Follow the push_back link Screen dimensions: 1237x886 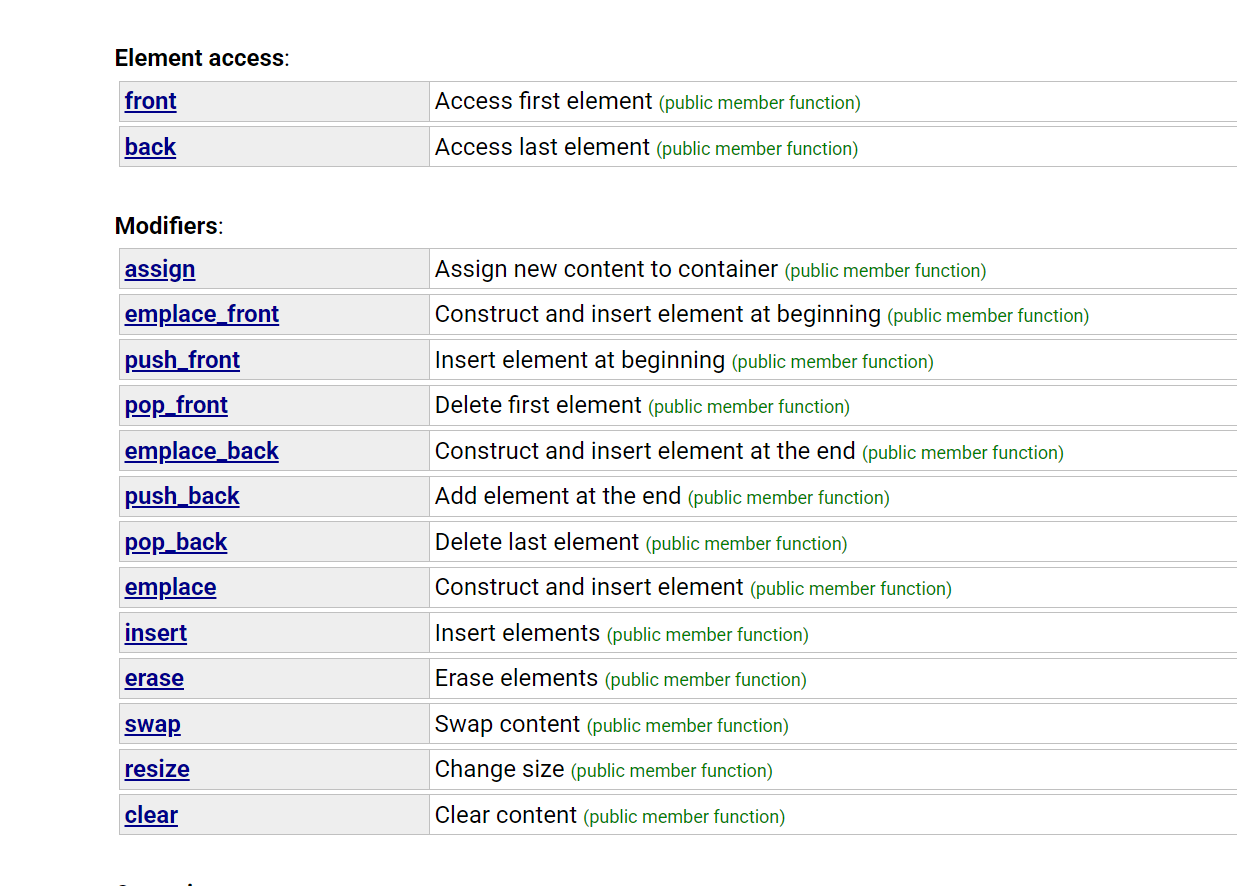(182, 497)
